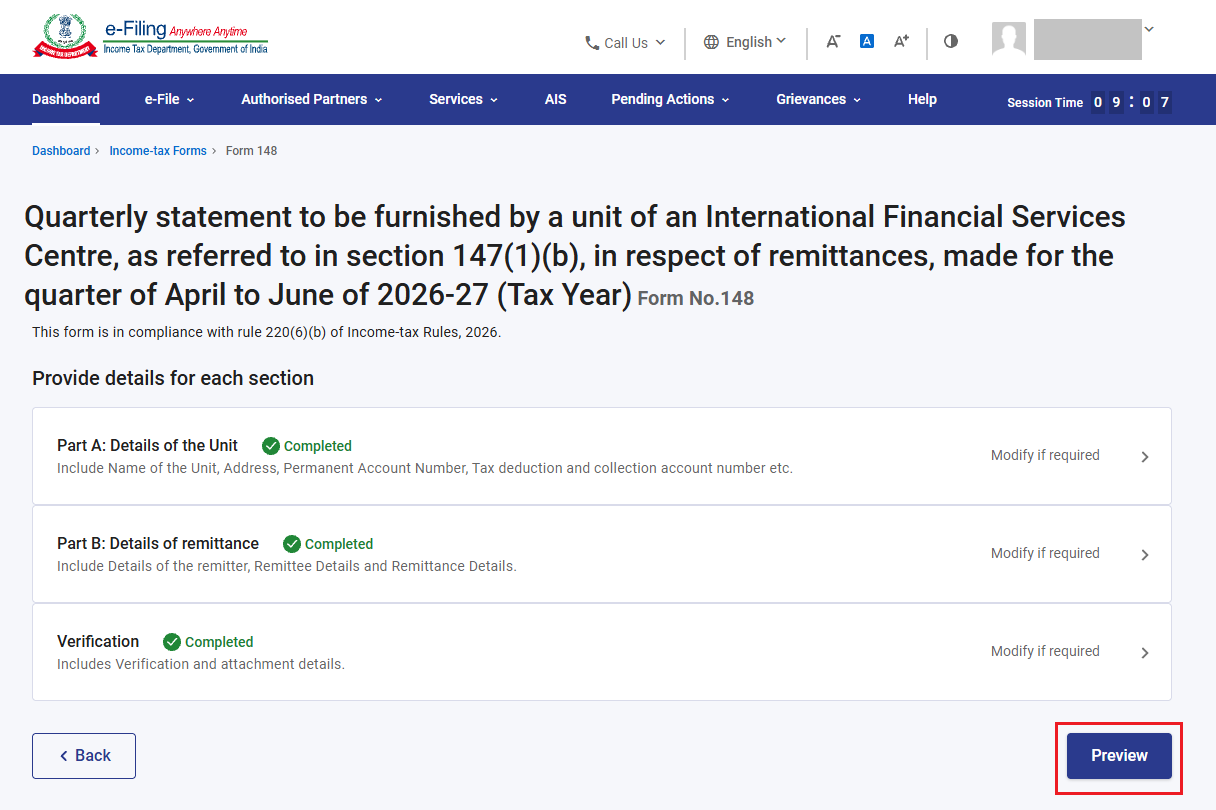Open Income-tax Forms breadcrumb link
1216x810 pixels.
[x=158, y=151]
